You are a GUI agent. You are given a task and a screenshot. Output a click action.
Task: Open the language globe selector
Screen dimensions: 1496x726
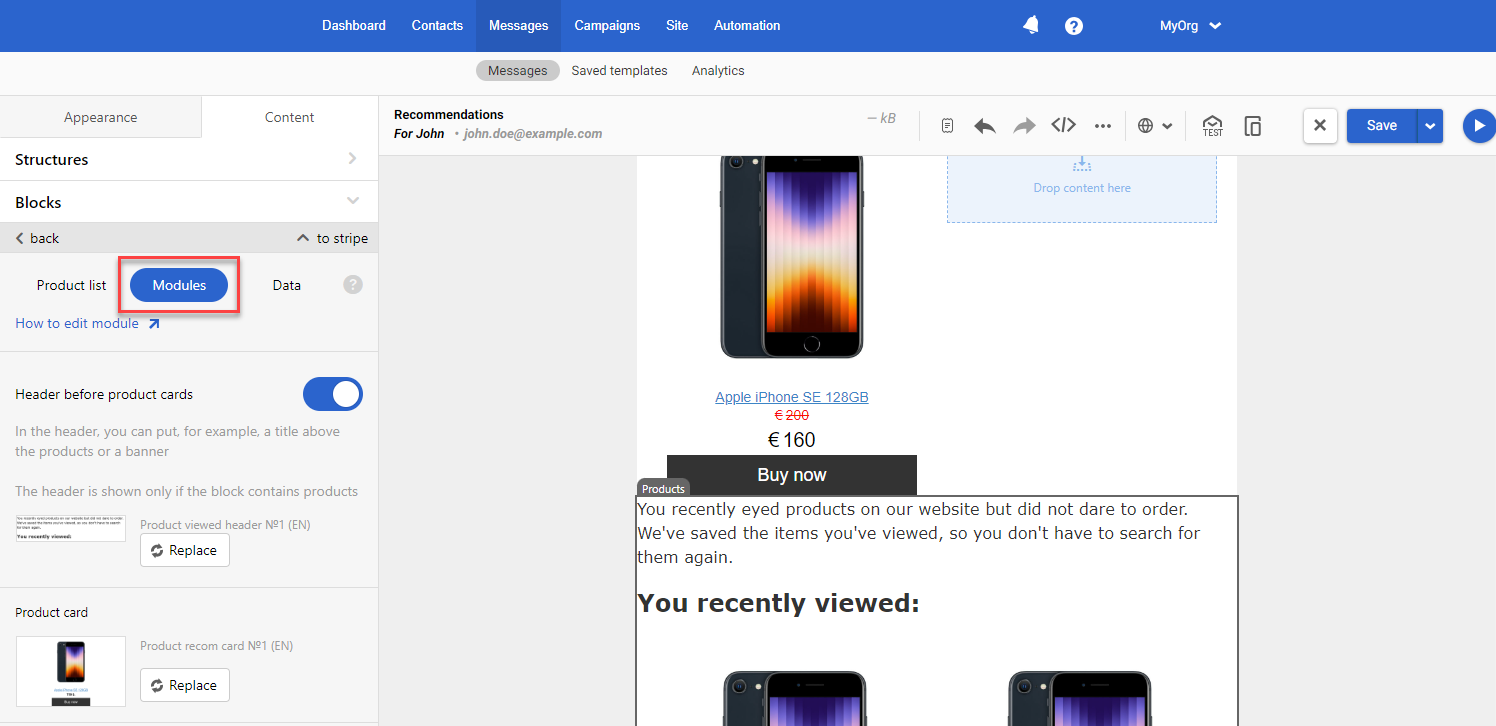pos(1155,126)
